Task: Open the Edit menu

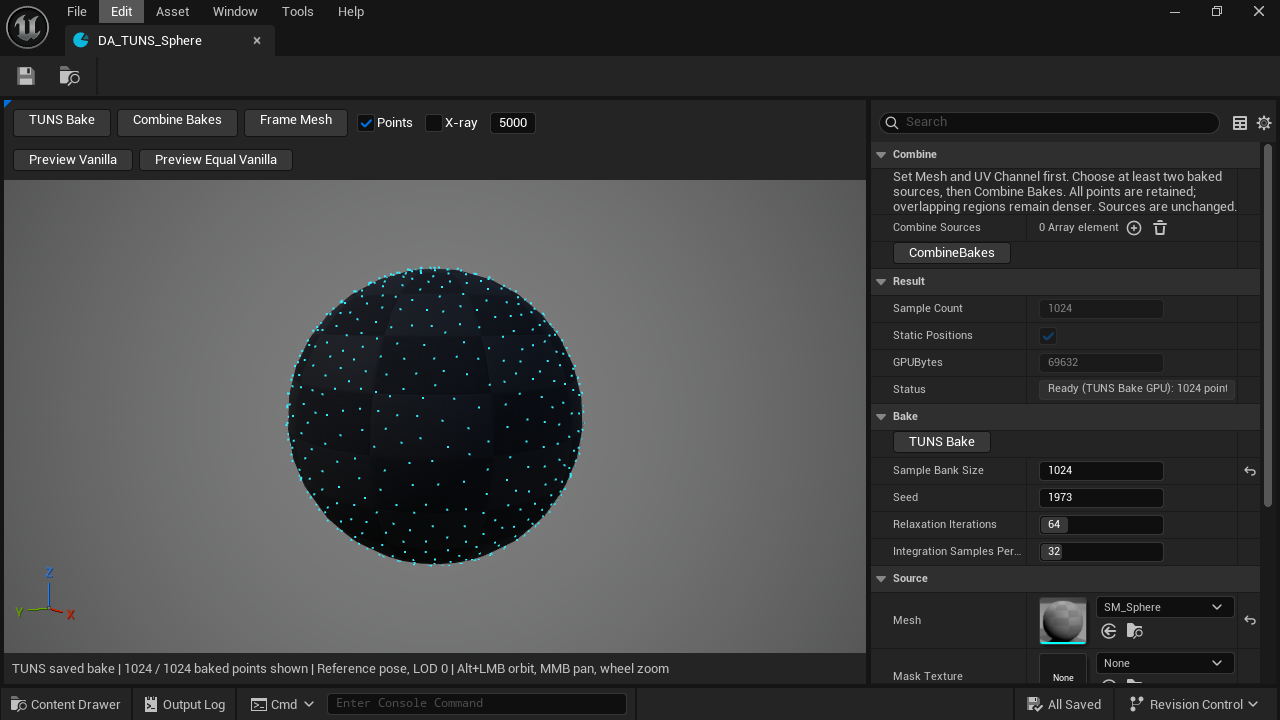Action: (121, 12)
